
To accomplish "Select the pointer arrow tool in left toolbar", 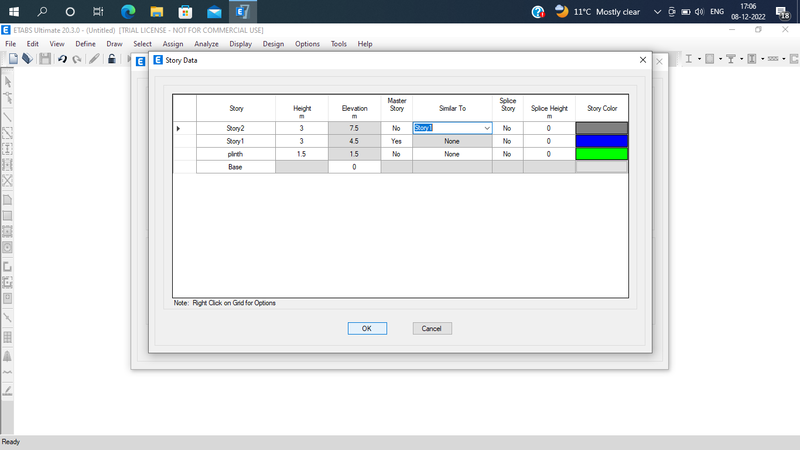I will [x=7, y=82].
